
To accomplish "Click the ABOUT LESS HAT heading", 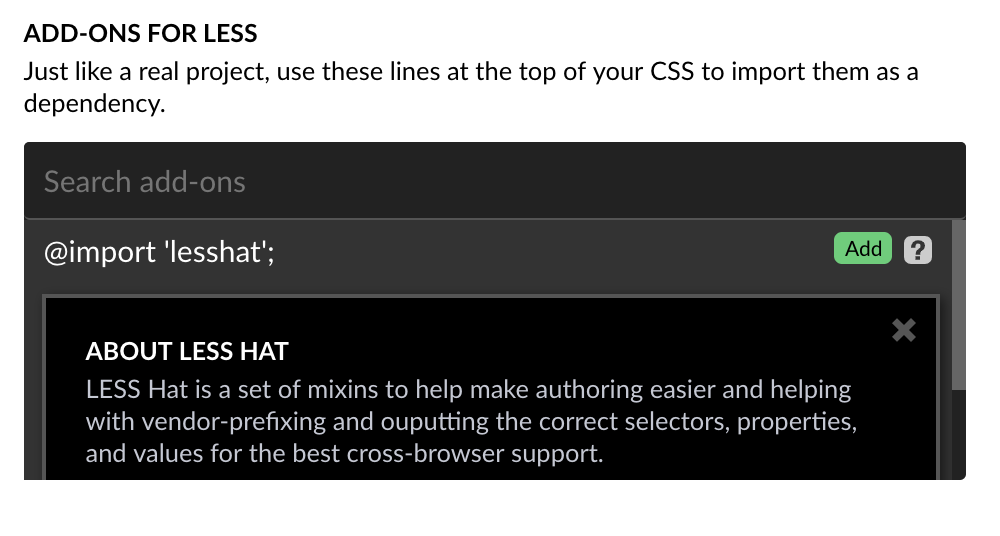I will [187, 351].
